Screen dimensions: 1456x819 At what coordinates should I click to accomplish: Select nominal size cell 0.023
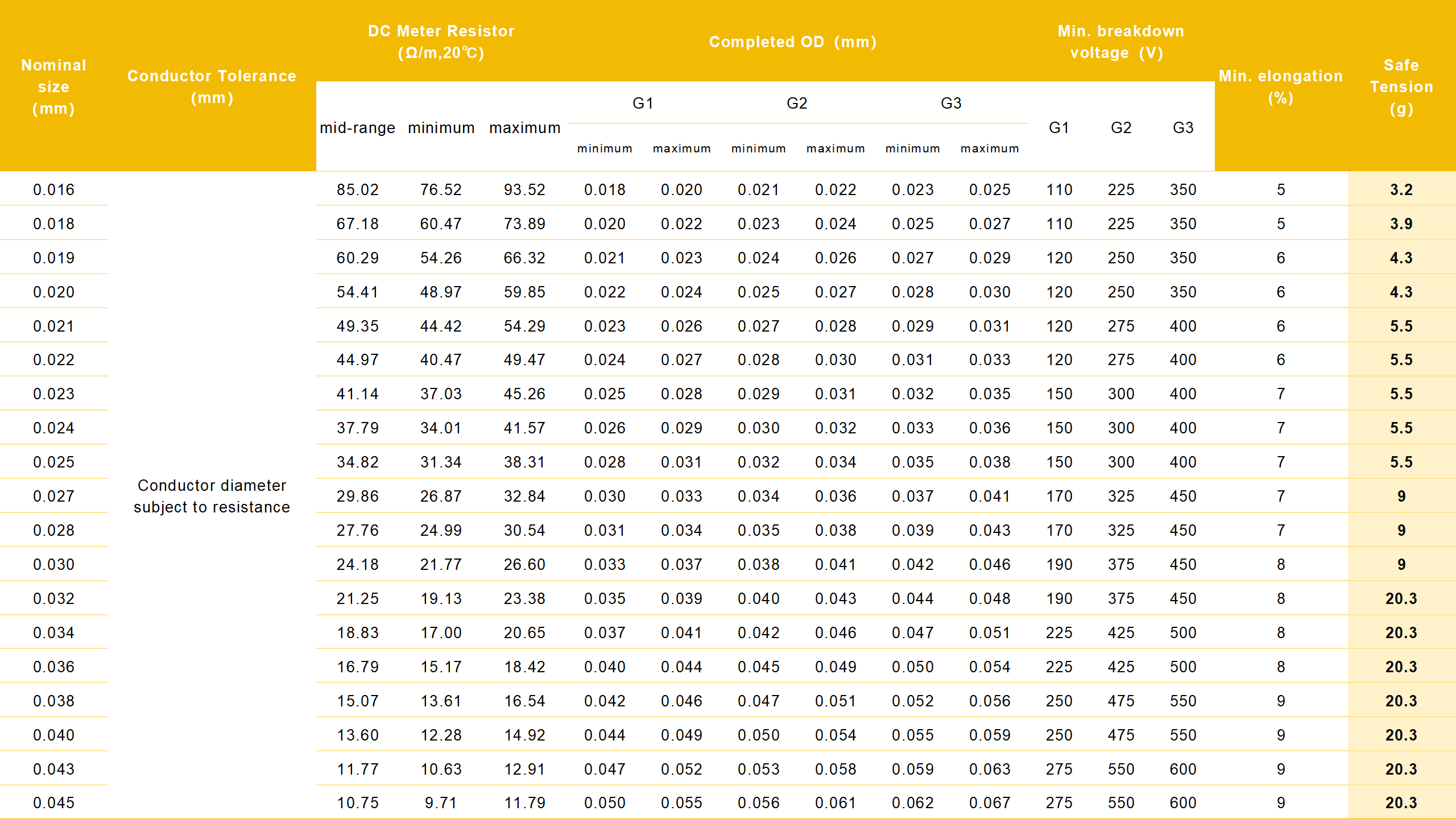(53, 394)
